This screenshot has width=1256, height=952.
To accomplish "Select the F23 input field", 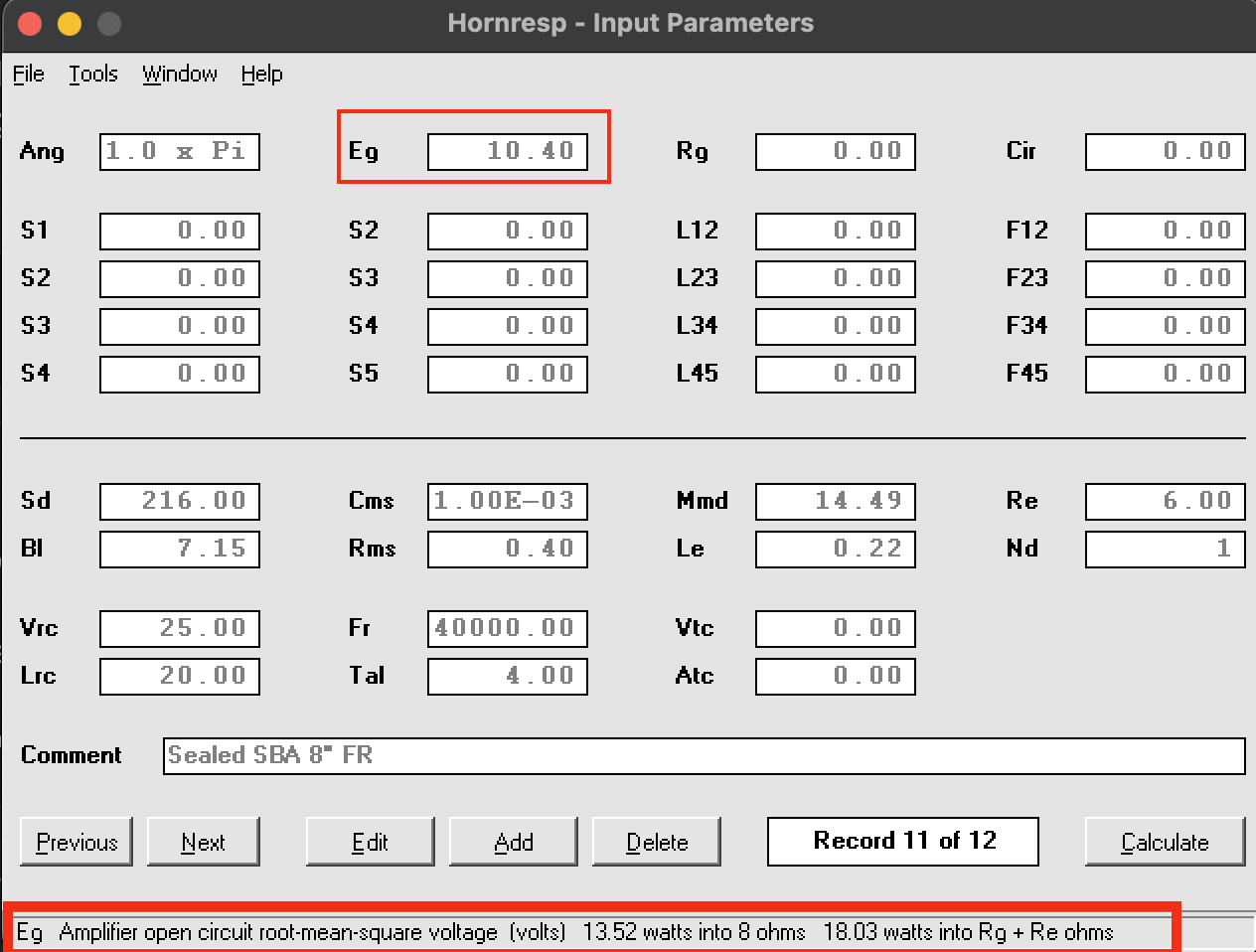I will pos(1166,279).
